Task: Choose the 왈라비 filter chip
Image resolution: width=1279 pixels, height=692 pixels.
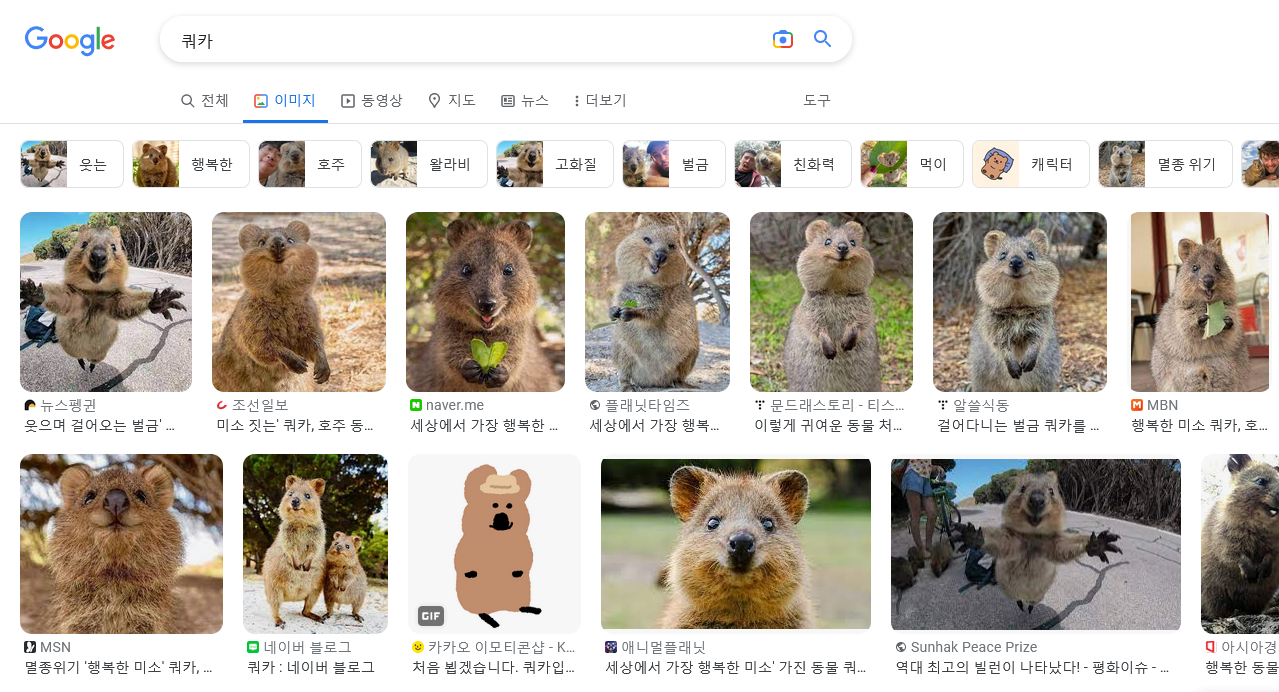Action: click(429, 164)
